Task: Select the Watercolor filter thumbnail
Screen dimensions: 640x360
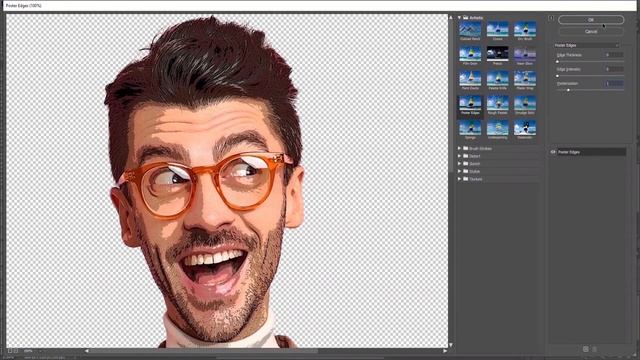Action: 525,129
